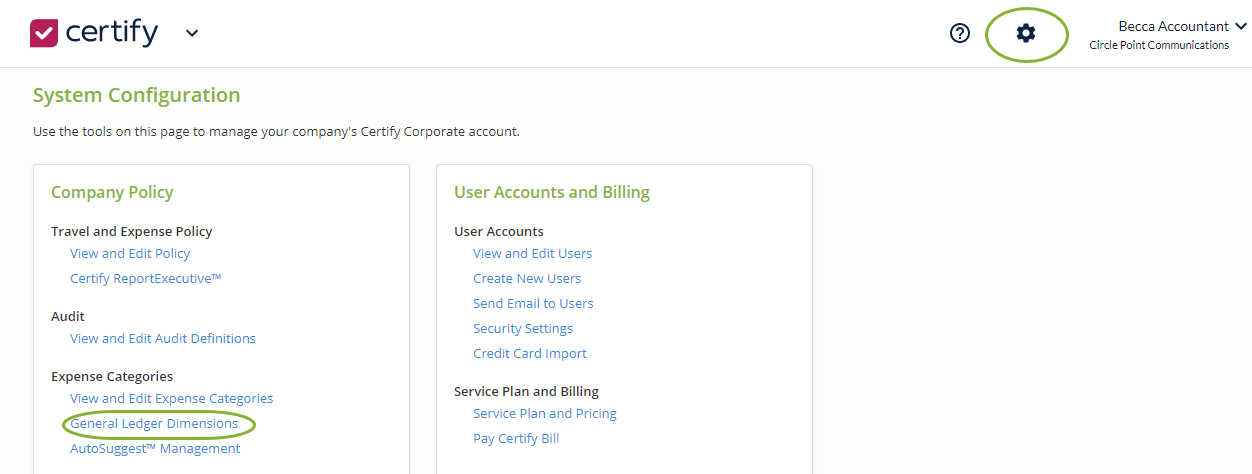Select Create New Users link
The image size is (1252, 474).
pos(527,279)
